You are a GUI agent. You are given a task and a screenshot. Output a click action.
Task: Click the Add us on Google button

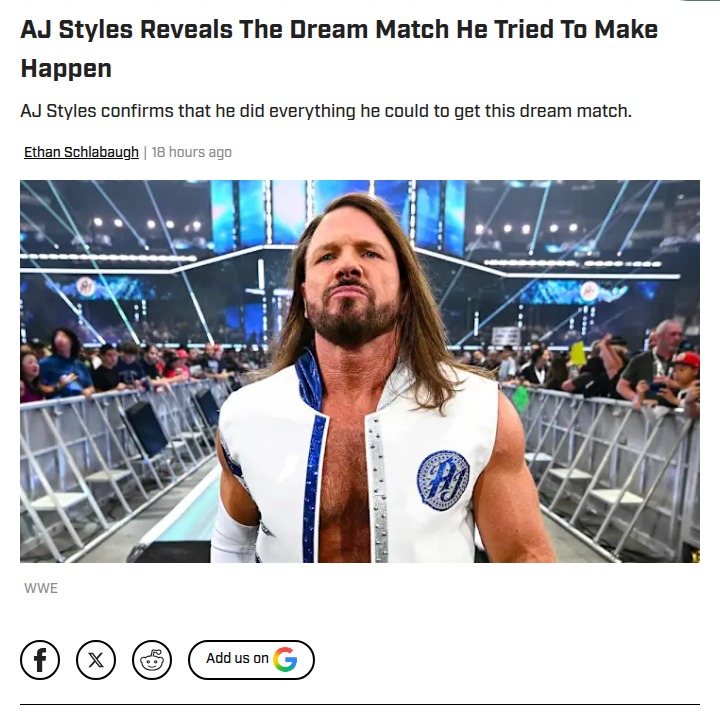pos(251,660)
